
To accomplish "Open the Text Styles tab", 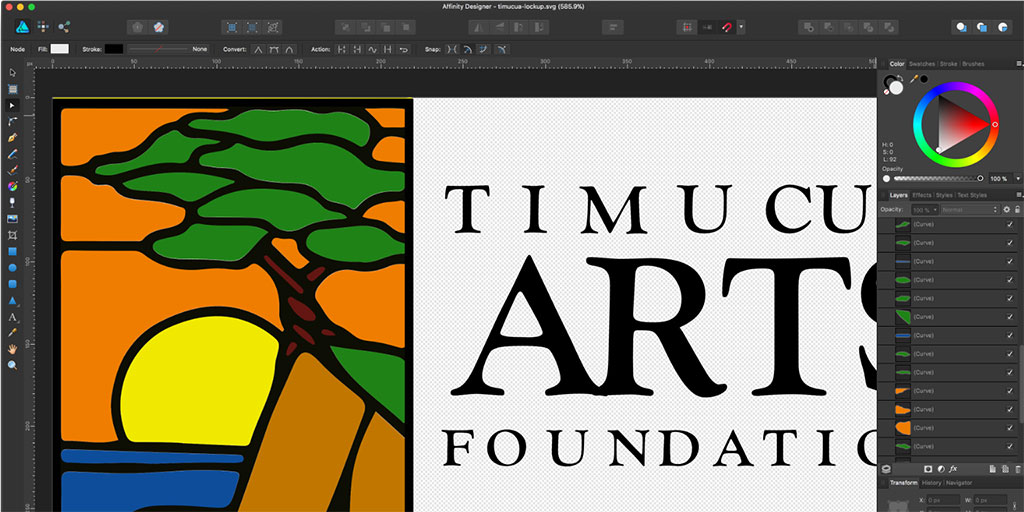I will (x=972, y=195).
